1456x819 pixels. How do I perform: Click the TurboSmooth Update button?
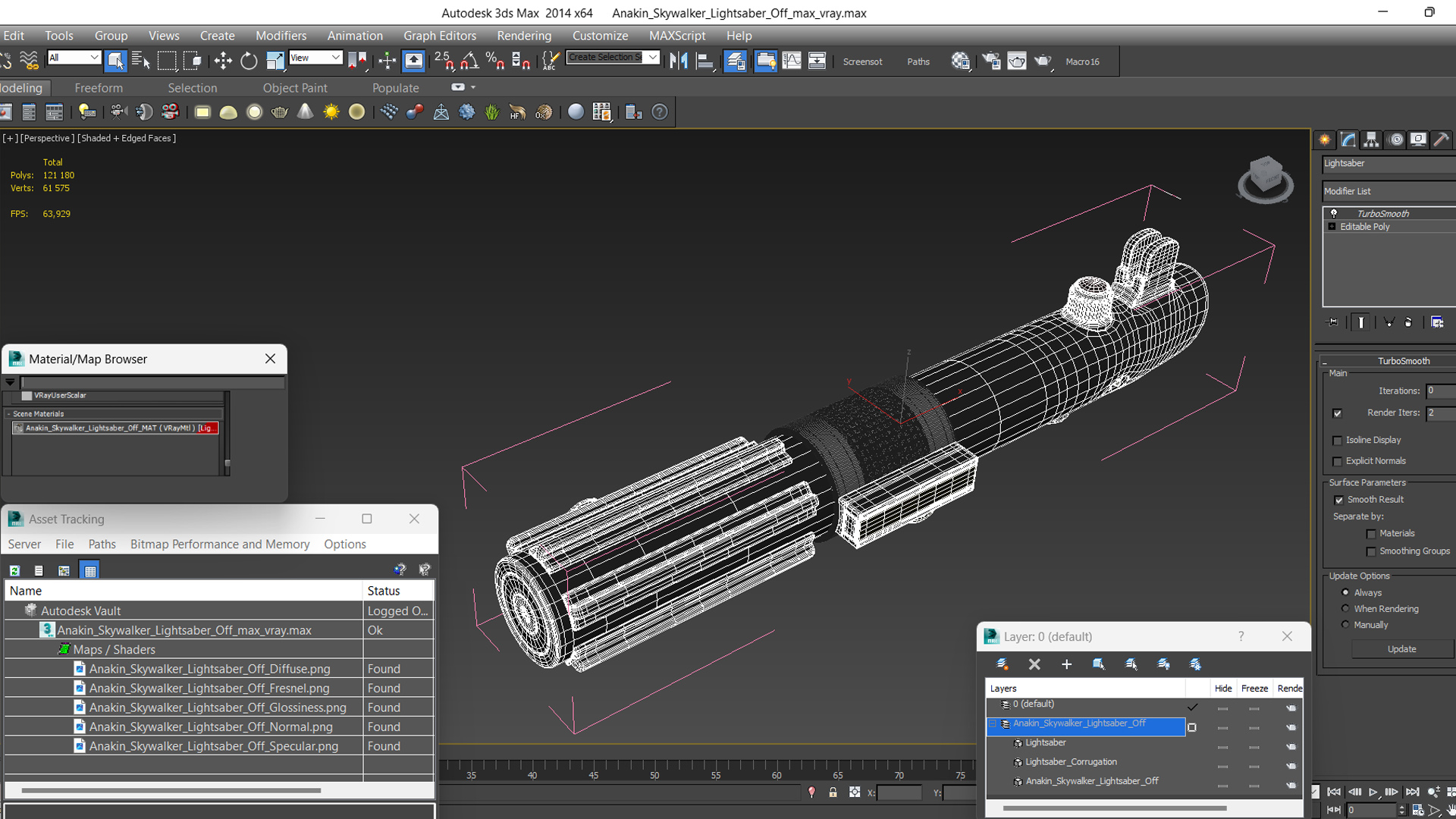pos(1401,649)
